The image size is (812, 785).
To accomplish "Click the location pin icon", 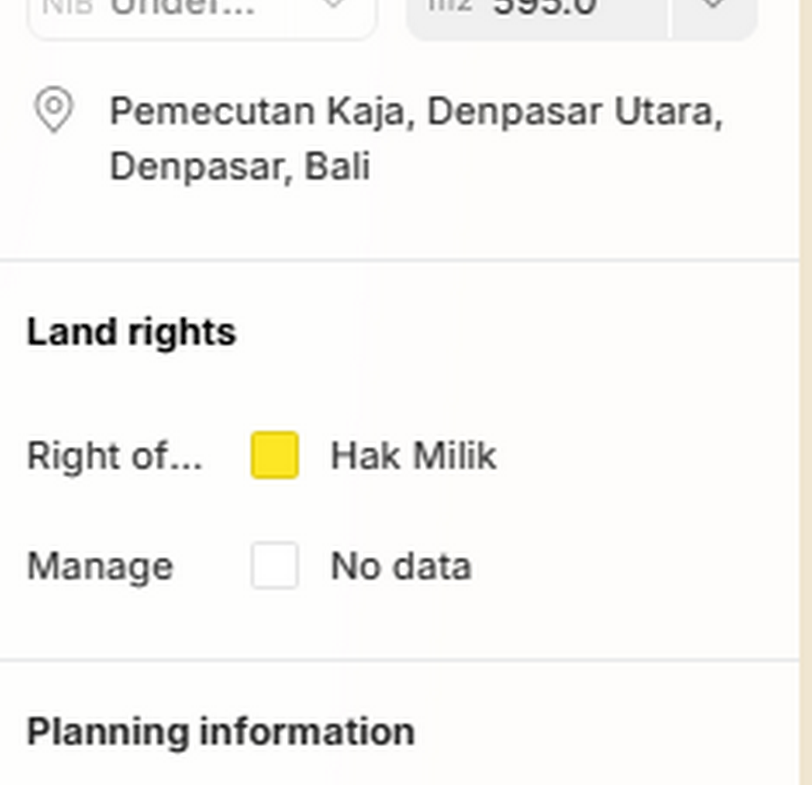I will pyautogui.click(x=54, y=109).
